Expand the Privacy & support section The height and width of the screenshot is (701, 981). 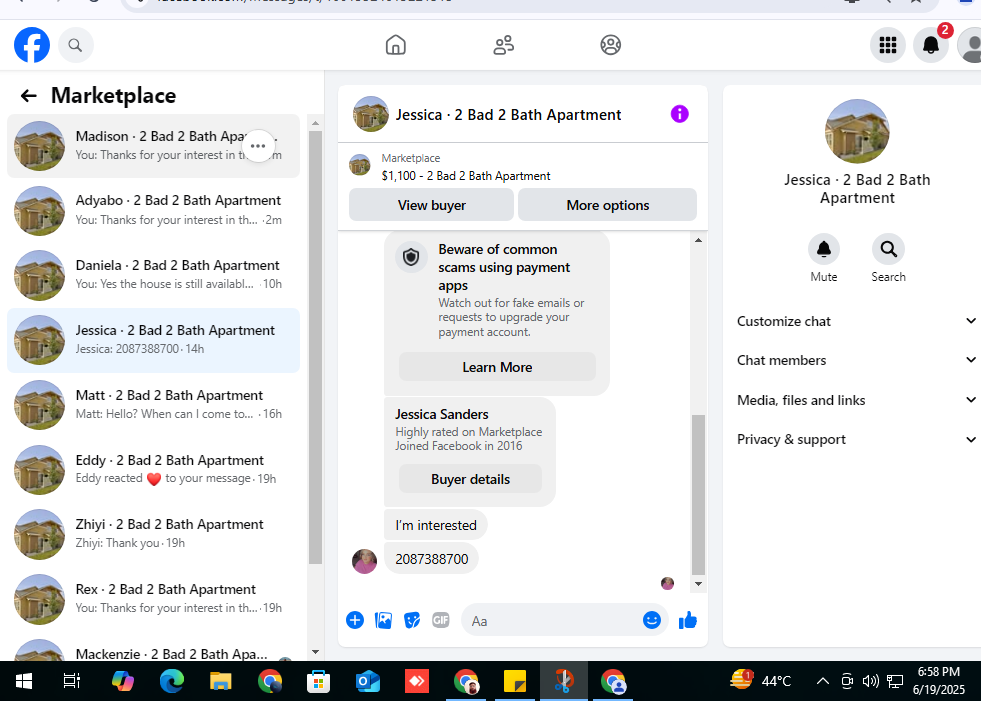coord(856,439)
